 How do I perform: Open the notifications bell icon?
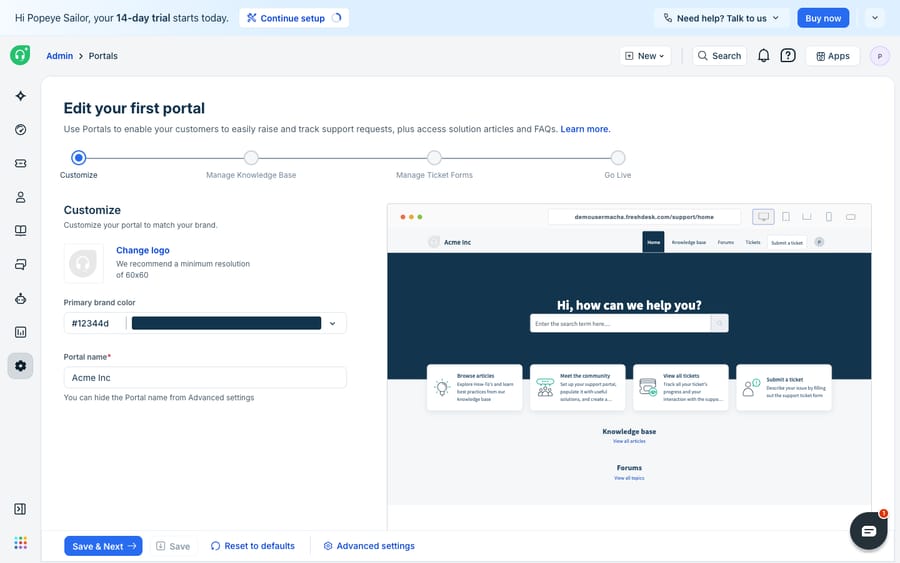coord(763,56)
